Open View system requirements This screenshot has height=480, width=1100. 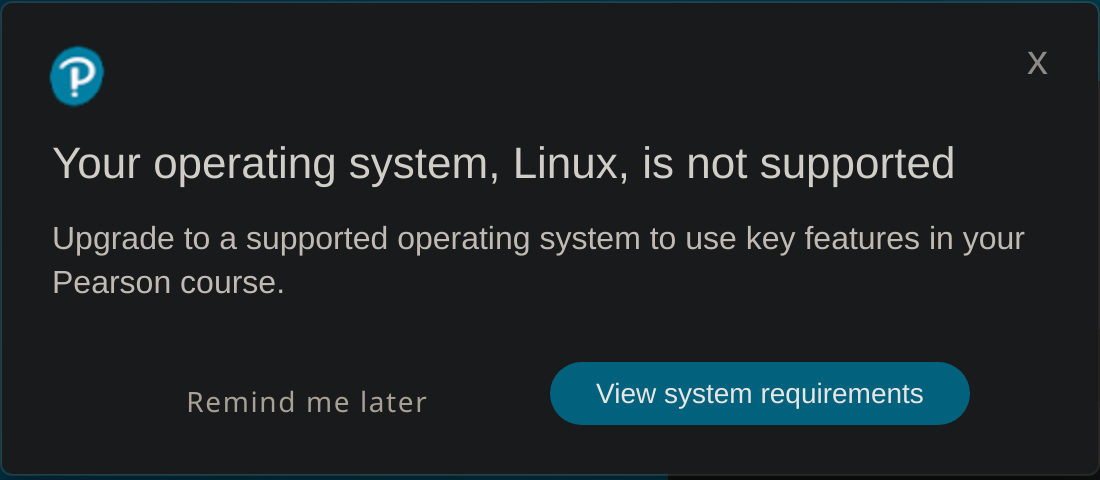pos(759,394)
